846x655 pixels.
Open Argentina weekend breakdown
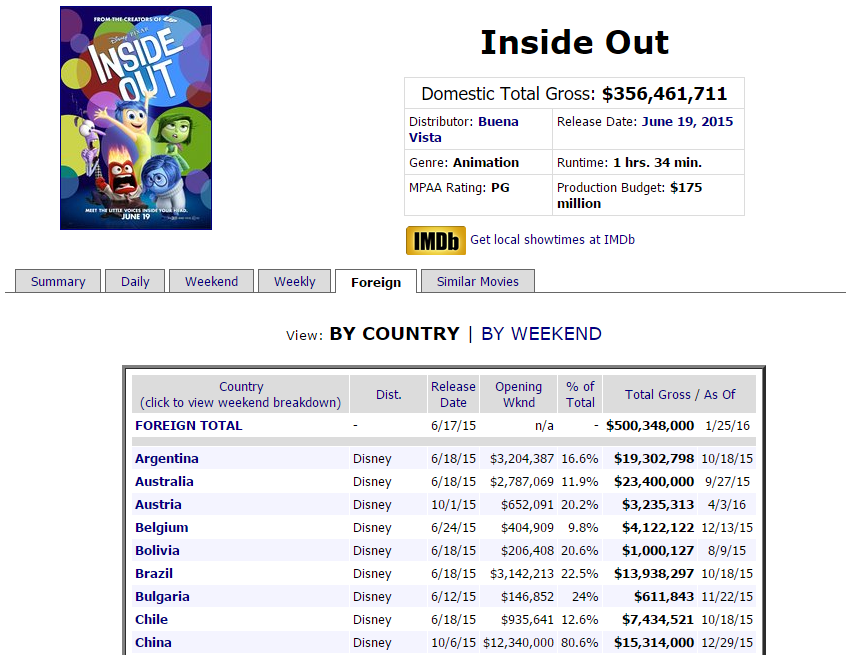(x=167, y=458)
